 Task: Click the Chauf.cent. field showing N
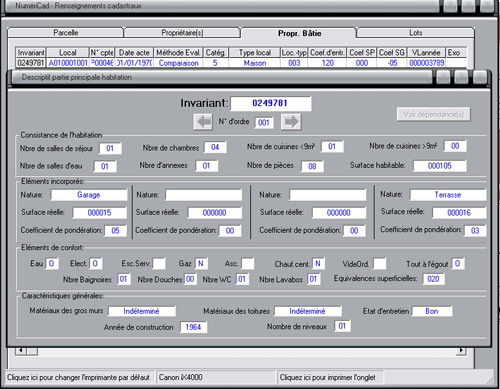(318, 264)
